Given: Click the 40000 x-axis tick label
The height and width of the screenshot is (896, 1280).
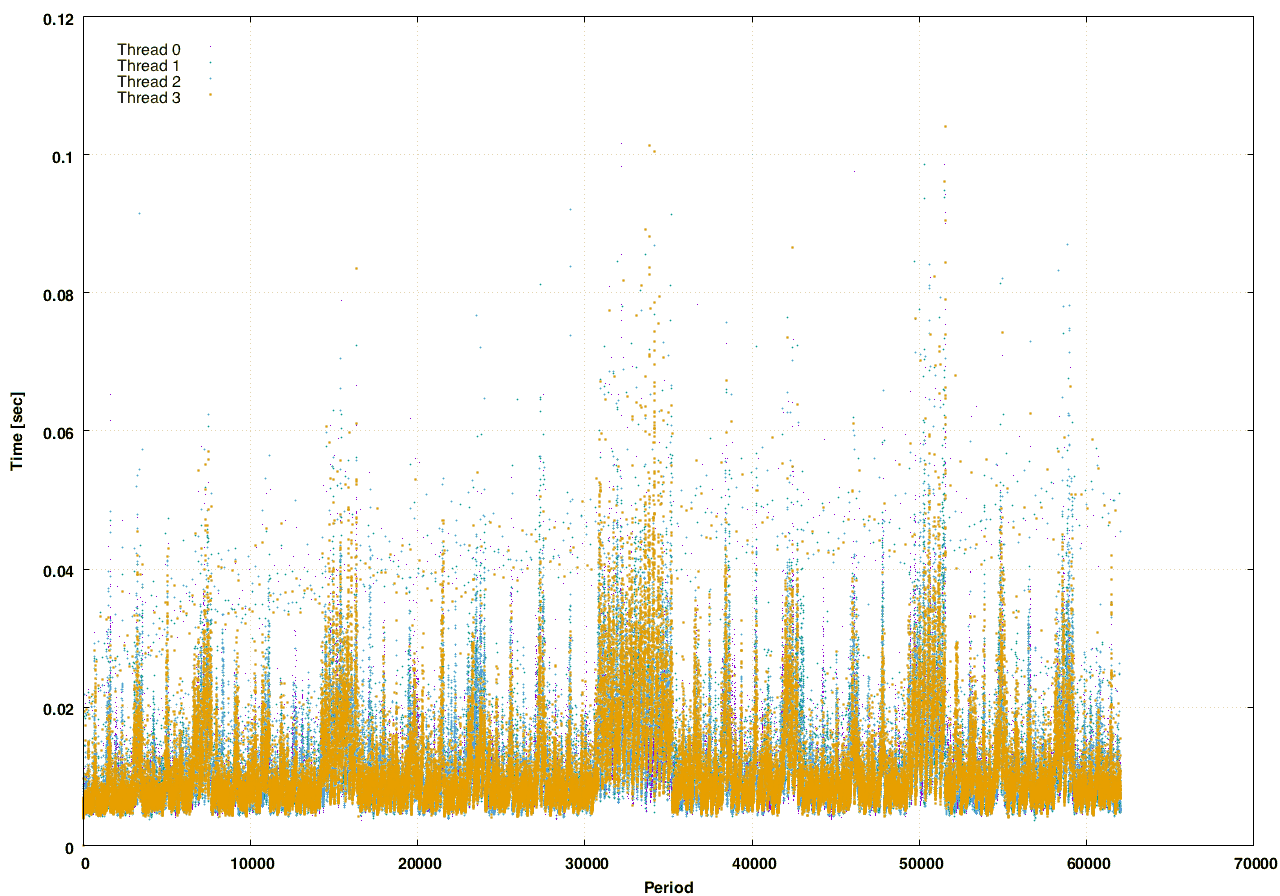Looking at the screenshot, I should click(x=752, y=864).
